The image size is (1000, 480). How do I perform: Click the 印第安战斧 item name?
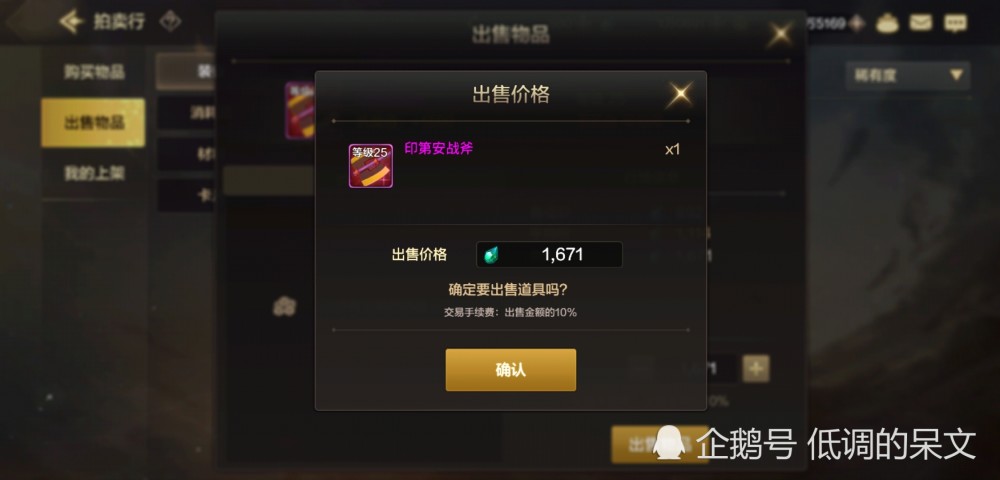[x=439, y=149]
